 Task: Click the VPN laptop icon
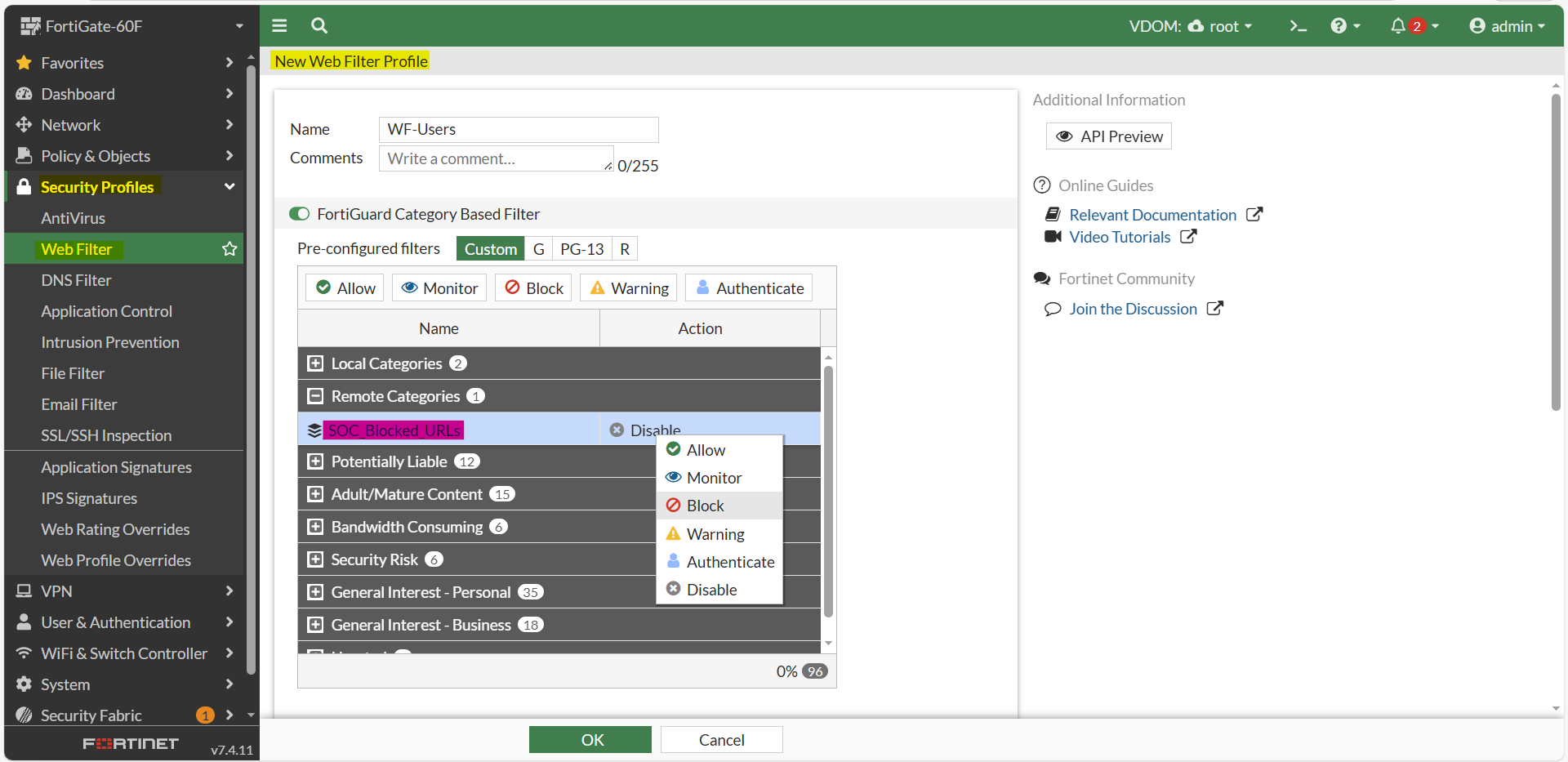click(x=24, y=591)
